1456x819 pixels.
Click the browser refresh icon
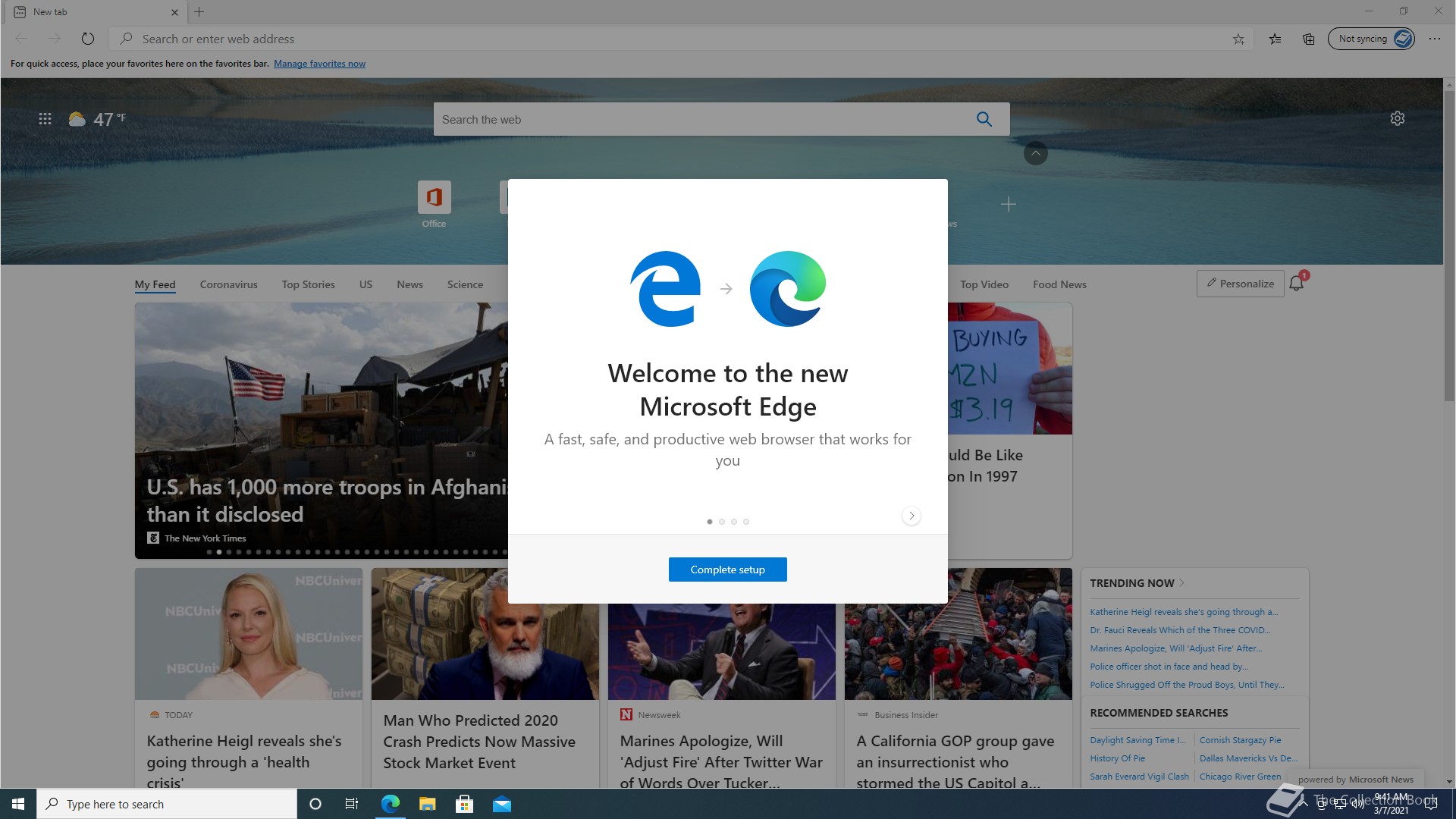click(88, 39)
